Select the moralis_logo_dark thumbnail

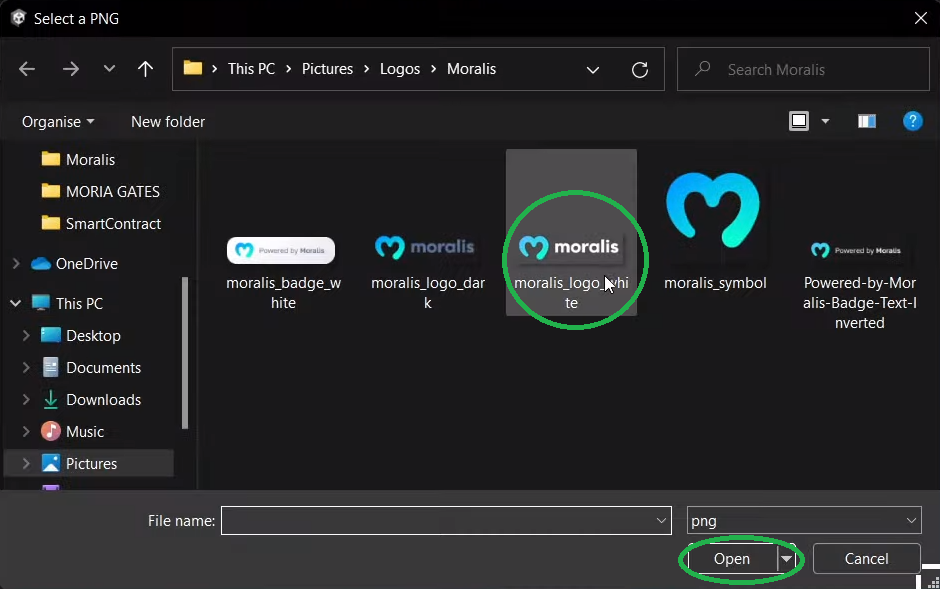click(x=424, y=247)
